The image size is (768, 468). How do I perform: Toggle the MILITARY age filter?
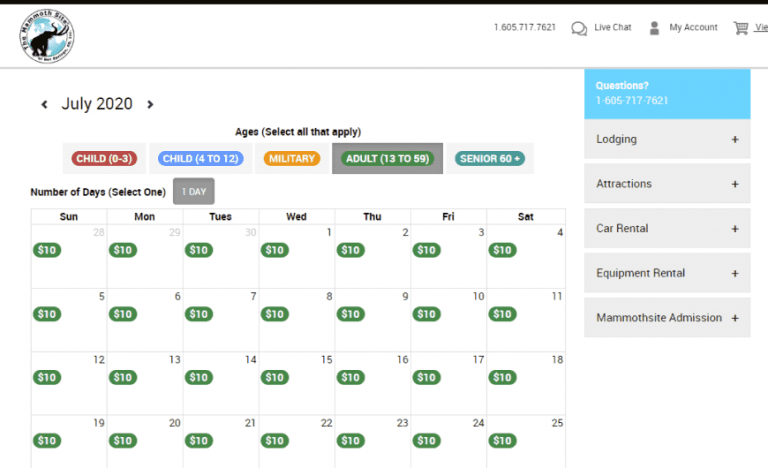click(292, 159)
